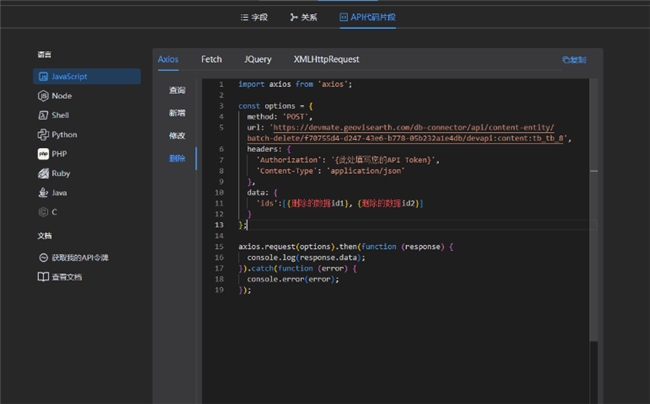Viewport: 650px width, 404px height.
Task: Show the 修改 code snippet
Action: (x=177, y=136)
